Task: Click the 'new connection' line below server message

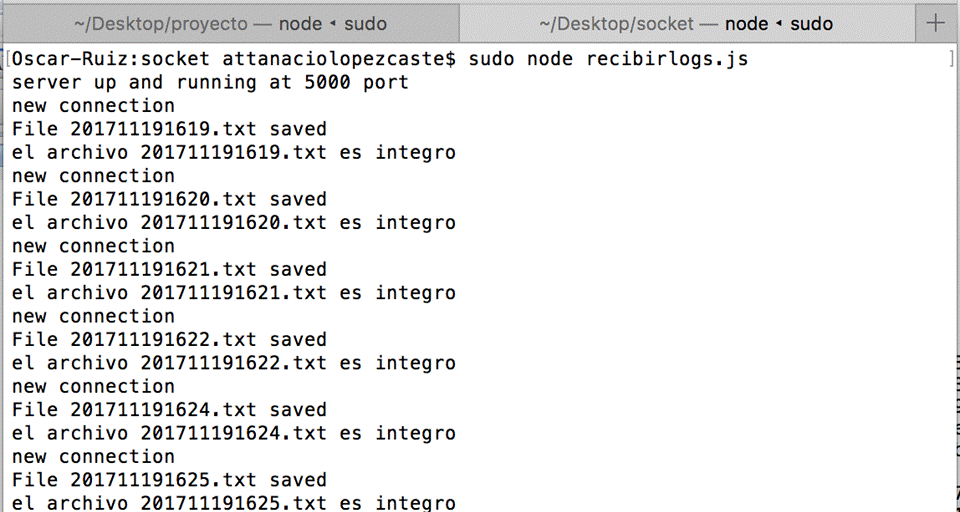Action: tap(93, 106)
